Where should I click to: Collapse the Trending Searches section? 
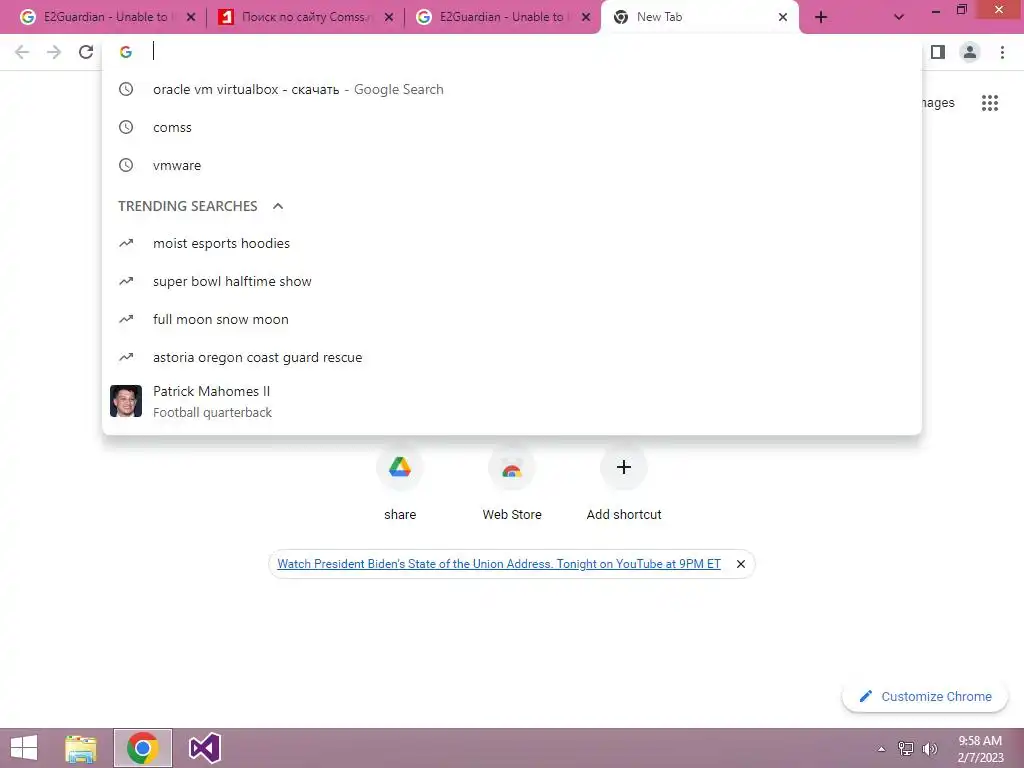pos(278,206)
